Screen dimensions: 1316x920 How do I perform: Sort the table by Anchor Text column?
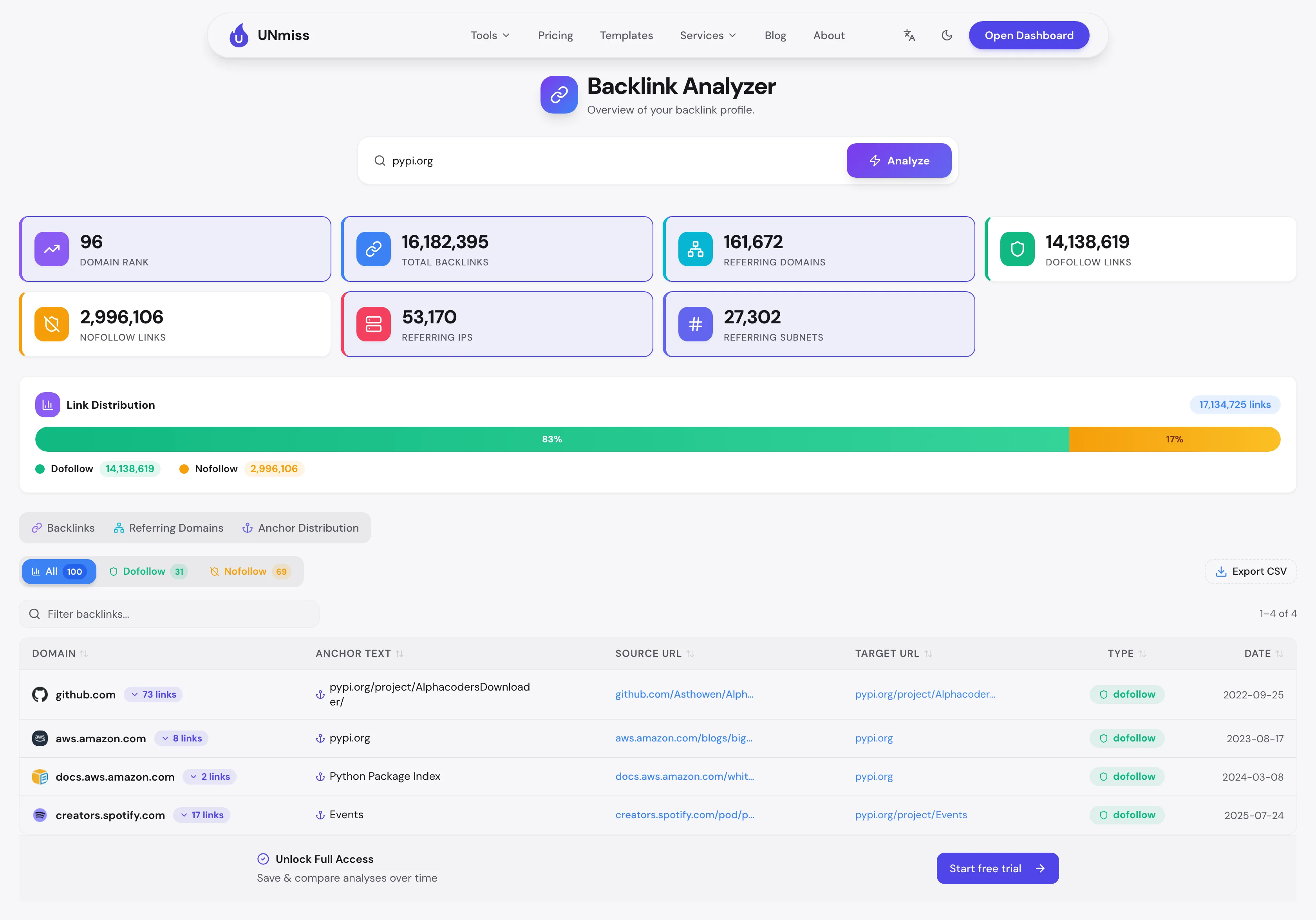click(x=360, y=654)
